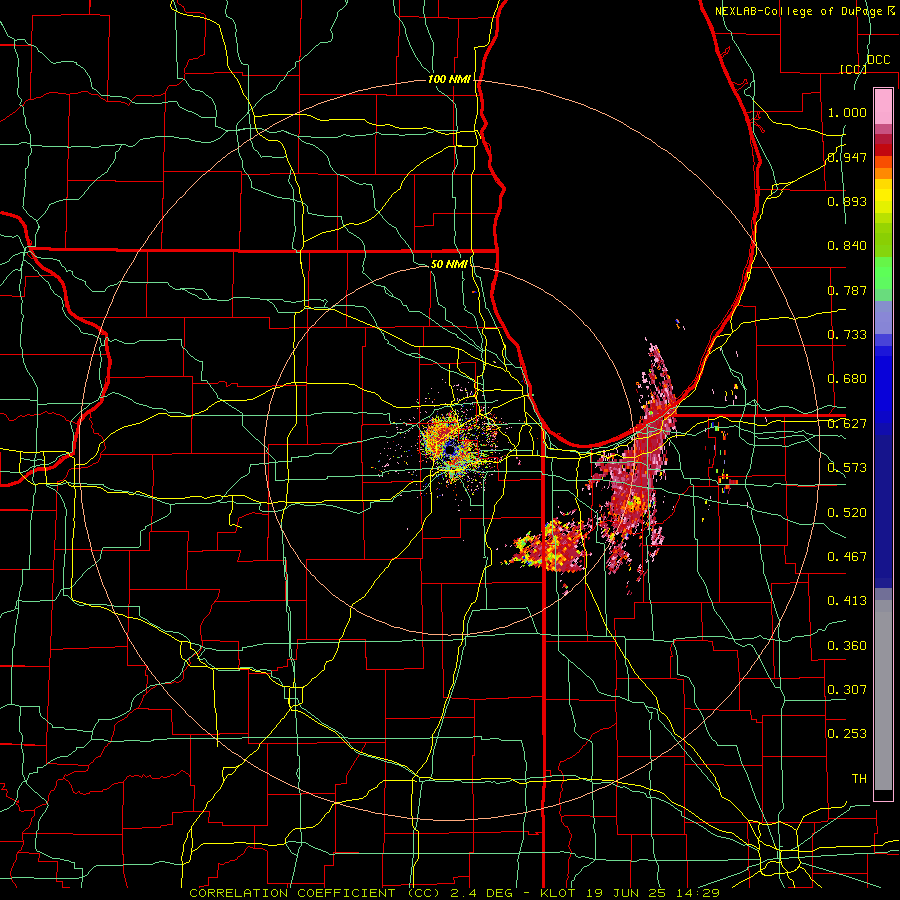This screenshot has width=900, height=900.
Task: Click the DCC label above the scale
Action: [878, 60]
